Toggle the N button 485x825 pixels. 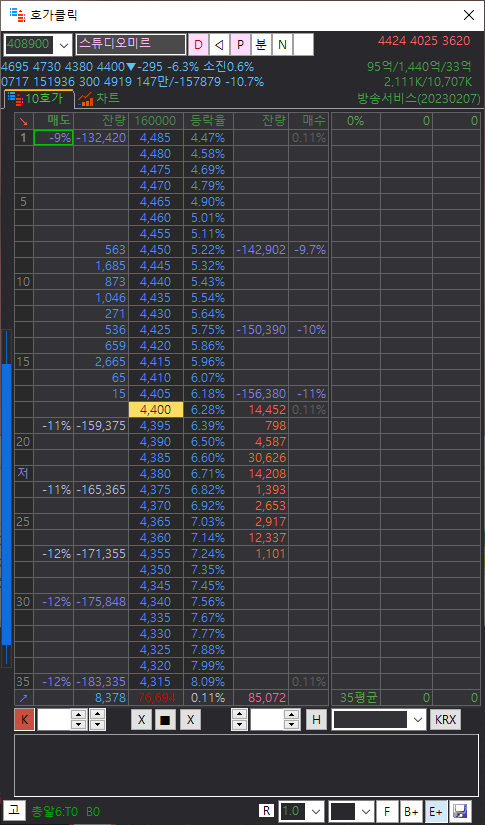click(282, 45)
